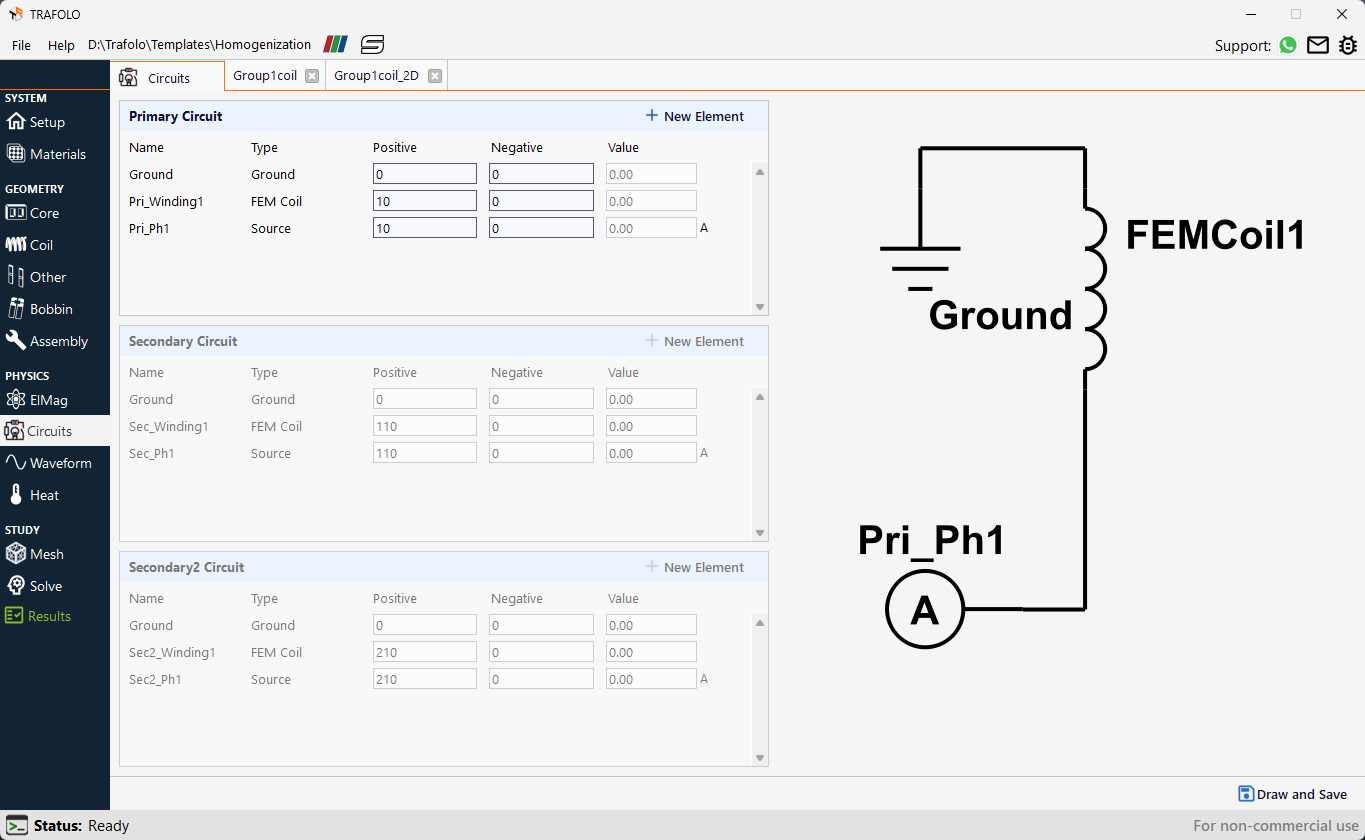The width and height of the screenshot is (1365, 840).
Task: Report a bug with the bug icon
Action: pos(1348,45)
